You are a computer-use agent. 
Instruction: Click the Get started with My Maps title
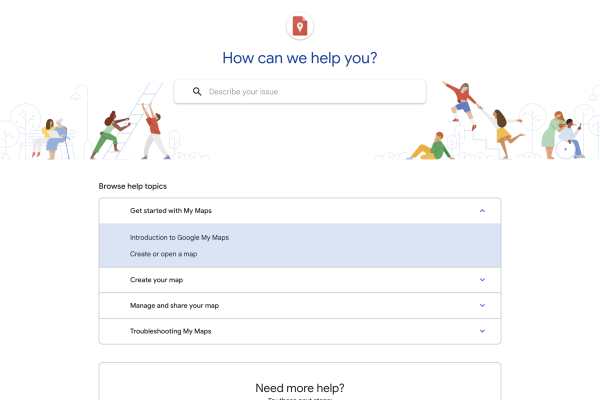click(171, 211)
